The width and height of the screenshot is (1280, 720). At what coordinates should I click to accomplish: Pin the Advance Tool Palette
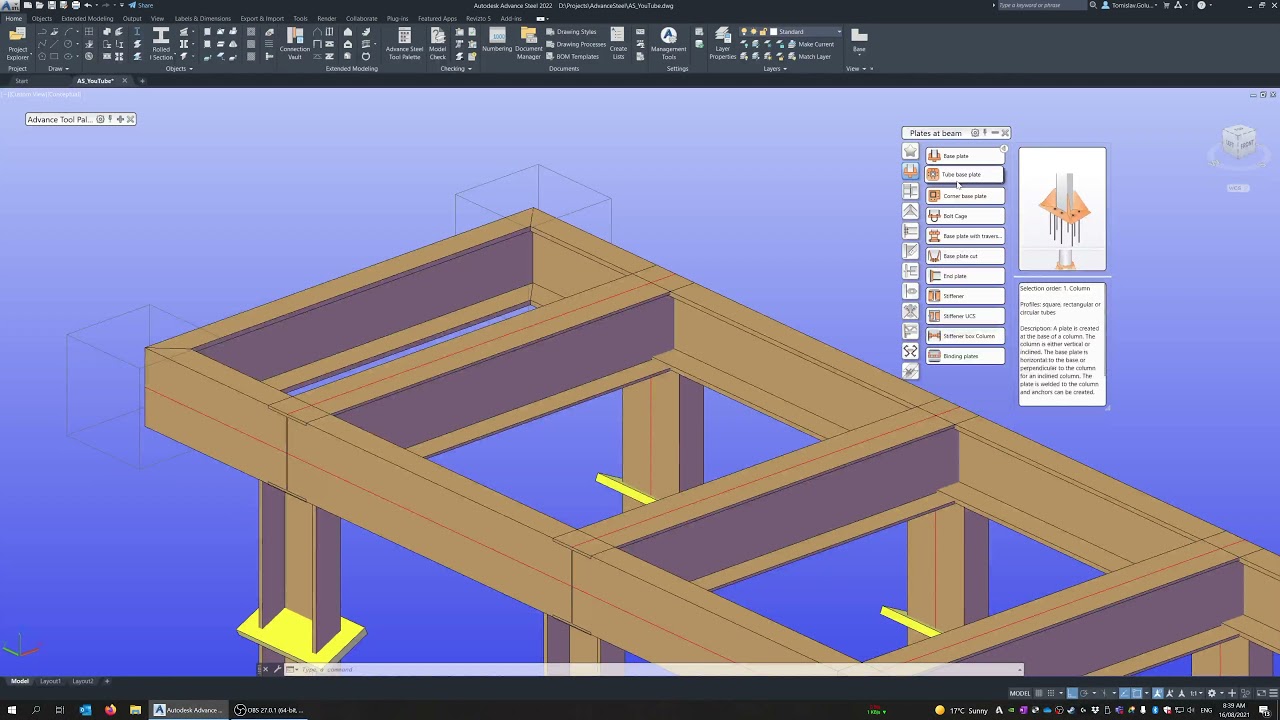(110, 119)
